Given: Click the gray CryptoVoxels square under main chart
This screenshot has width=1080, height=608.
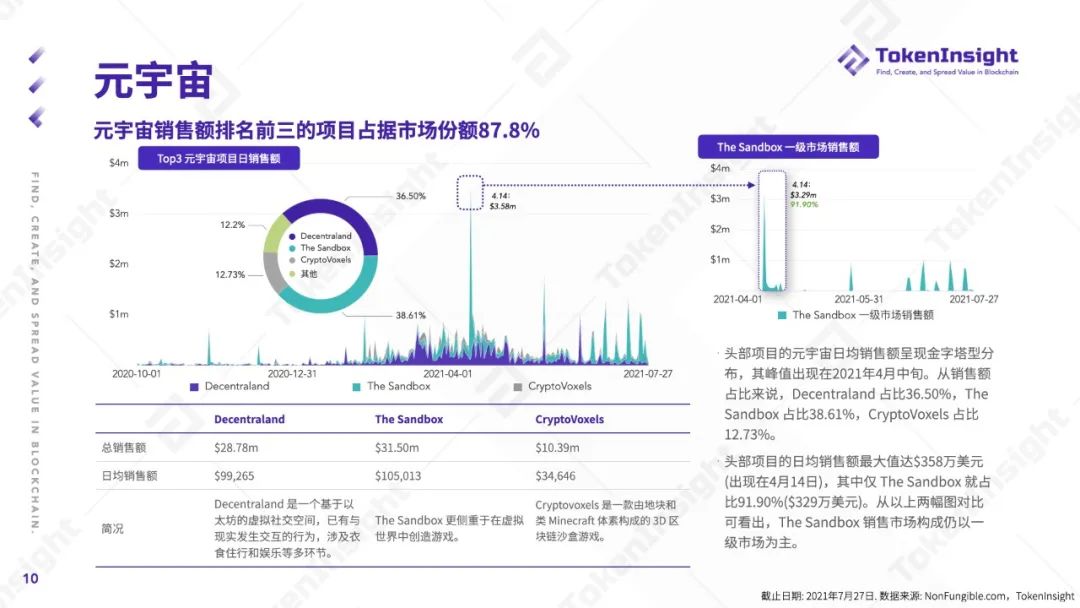Looking at the screenshot, I should 518,387.
